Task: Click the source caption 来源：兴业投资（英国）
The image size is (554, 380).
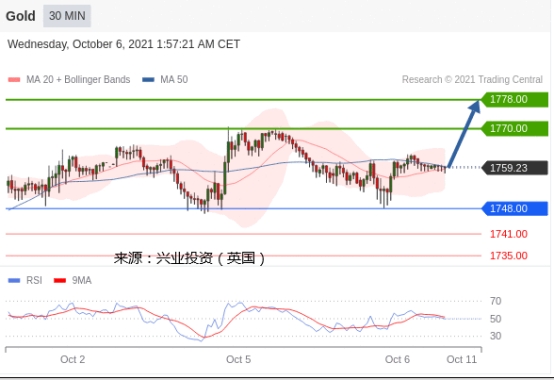Action: click(x=189, y=258)
